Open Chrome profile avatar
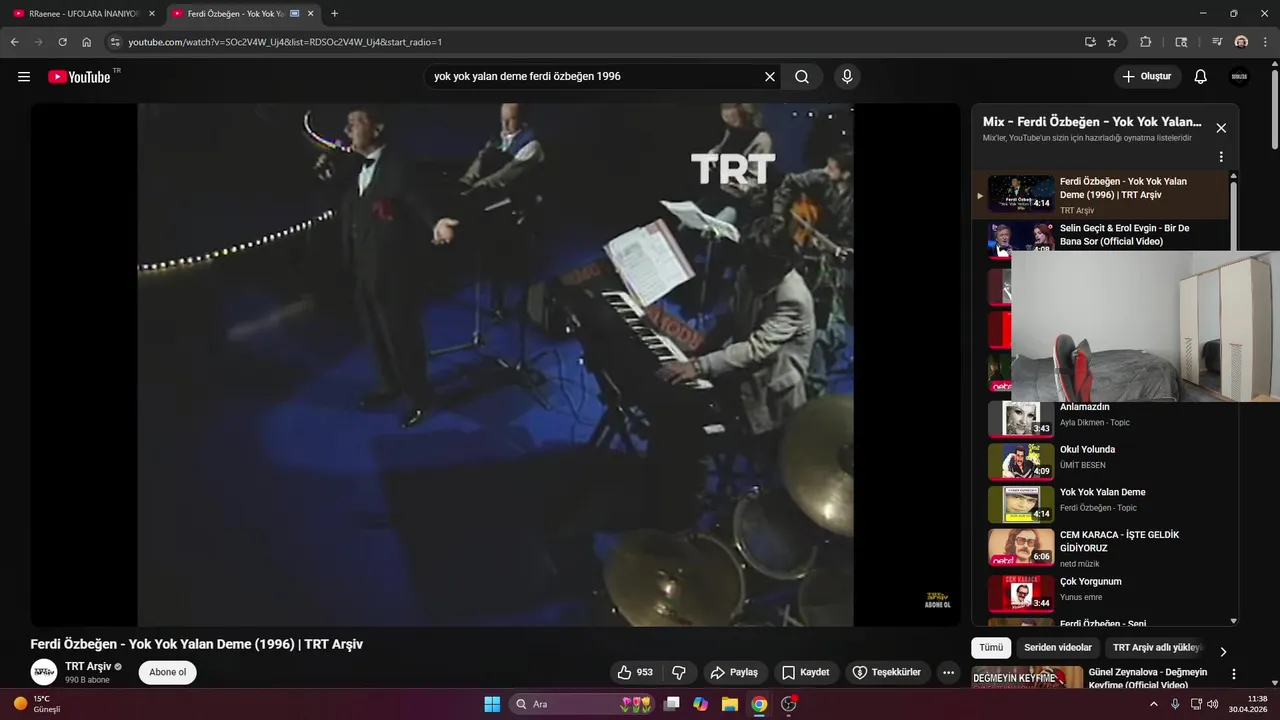1280x720 pixels. point(1241,42)
